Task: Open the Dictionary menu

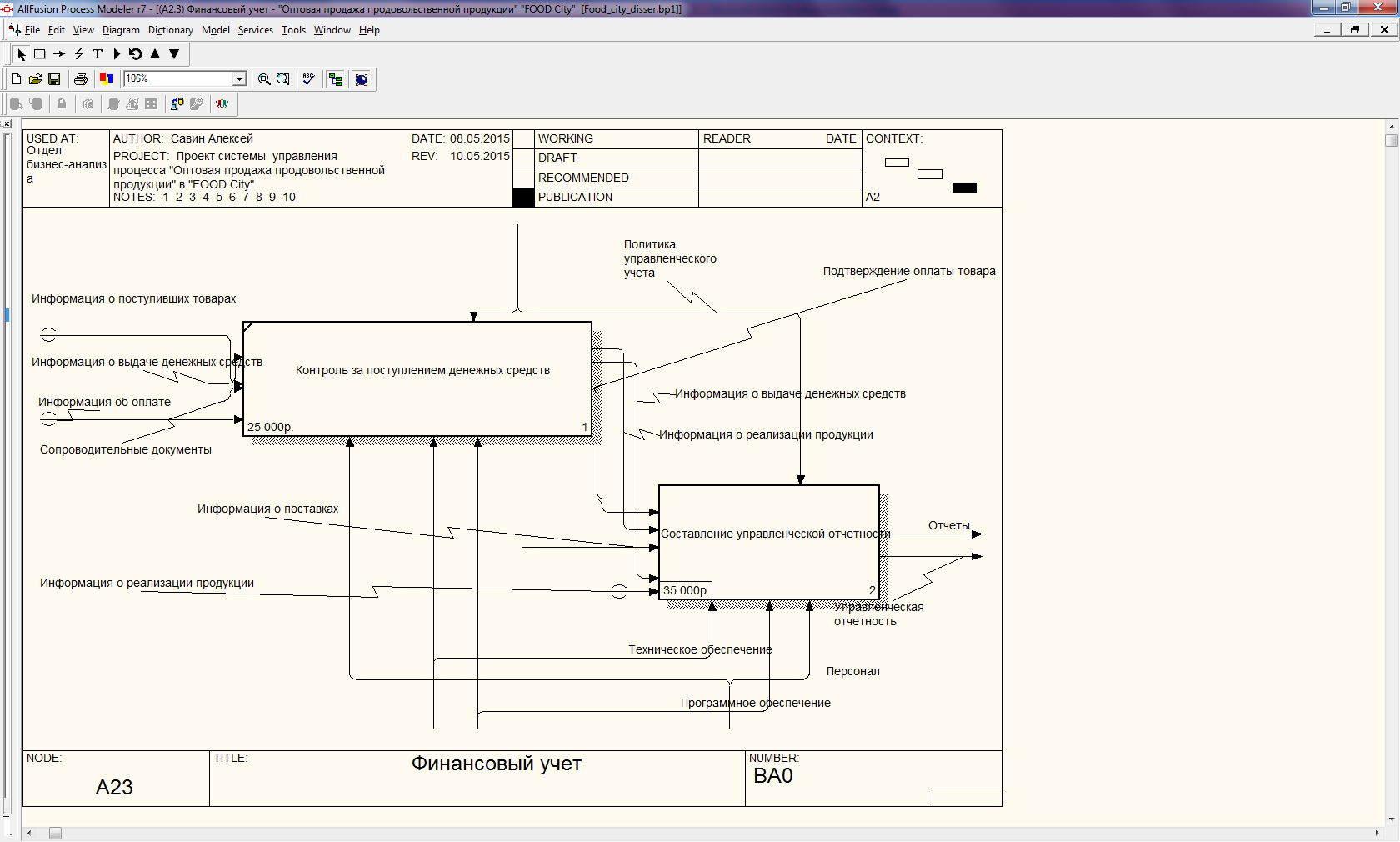Action: [x=170, y=30]
